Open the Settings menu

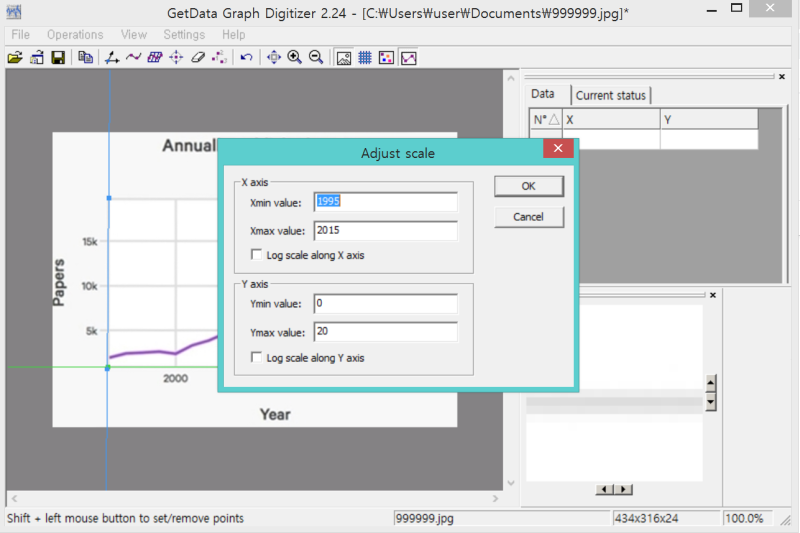coord(184,35)
